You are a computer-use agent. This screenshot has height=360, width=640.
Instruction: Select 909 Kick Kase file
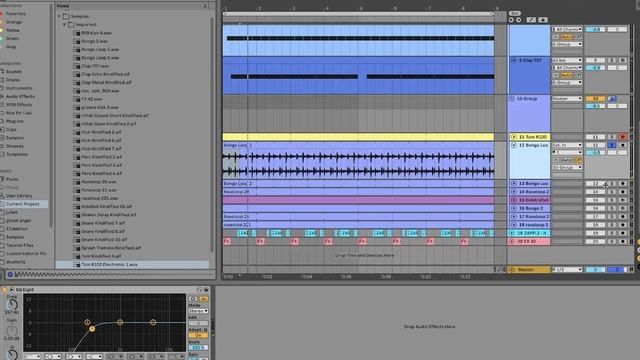tap(96, 33)
